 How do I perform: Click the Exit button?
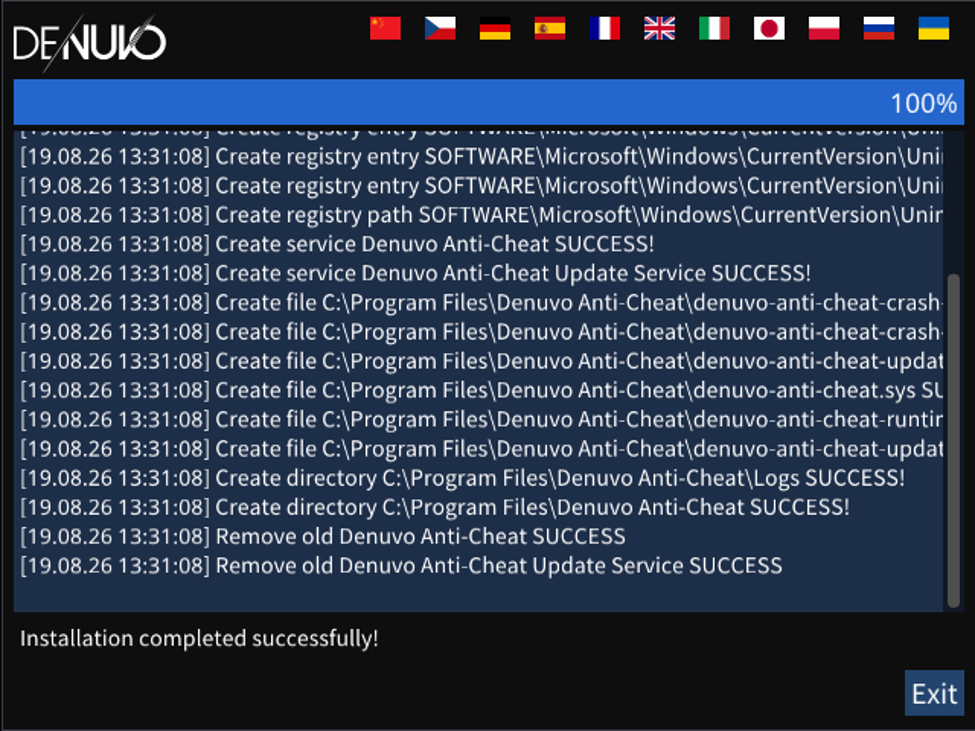tap(934, 693)
